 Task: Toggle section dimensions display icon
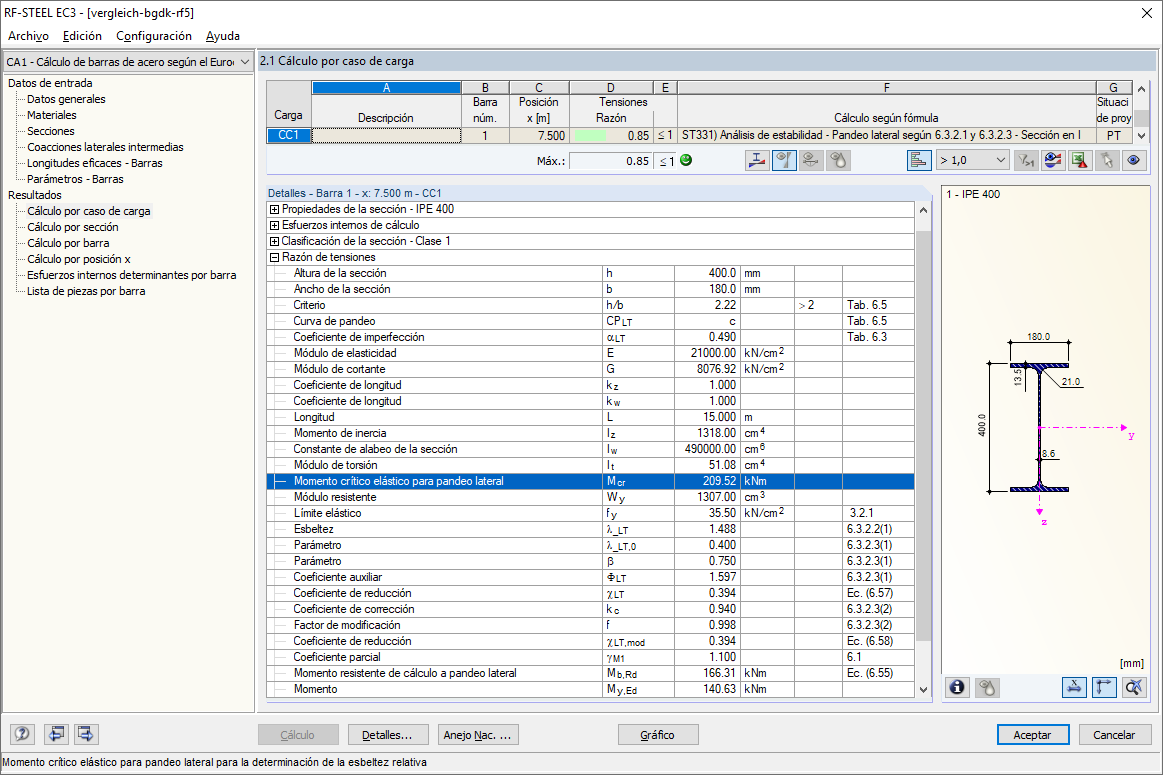click(1074, 687)
